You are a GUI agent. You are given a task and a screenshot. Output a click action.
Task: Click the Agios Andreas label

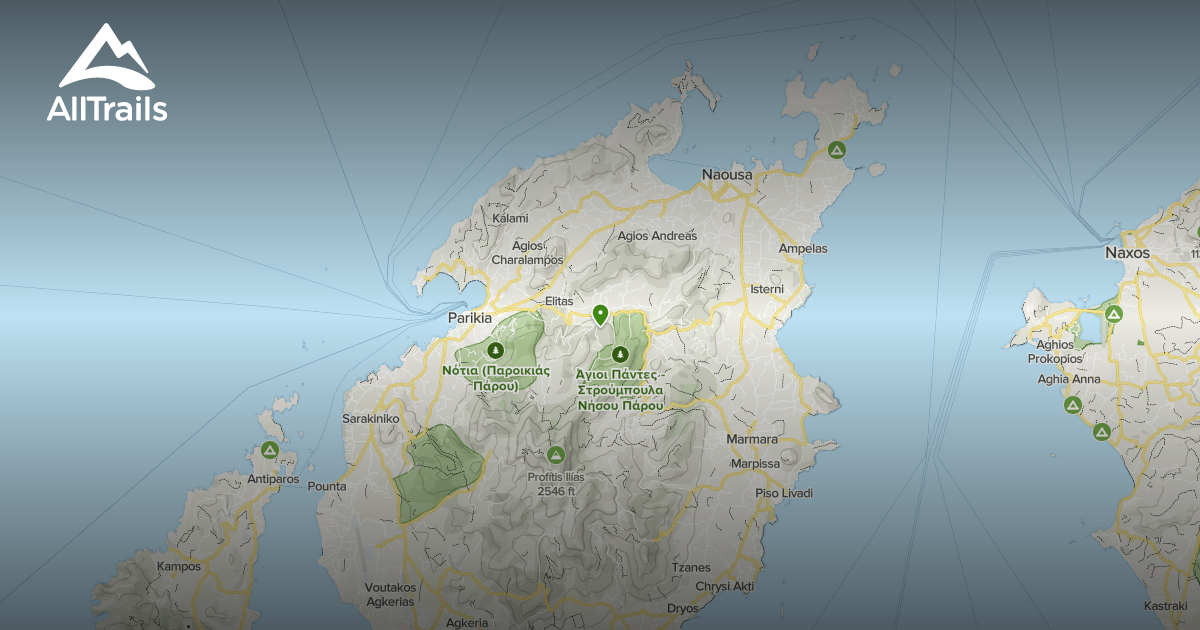(657, 236)
